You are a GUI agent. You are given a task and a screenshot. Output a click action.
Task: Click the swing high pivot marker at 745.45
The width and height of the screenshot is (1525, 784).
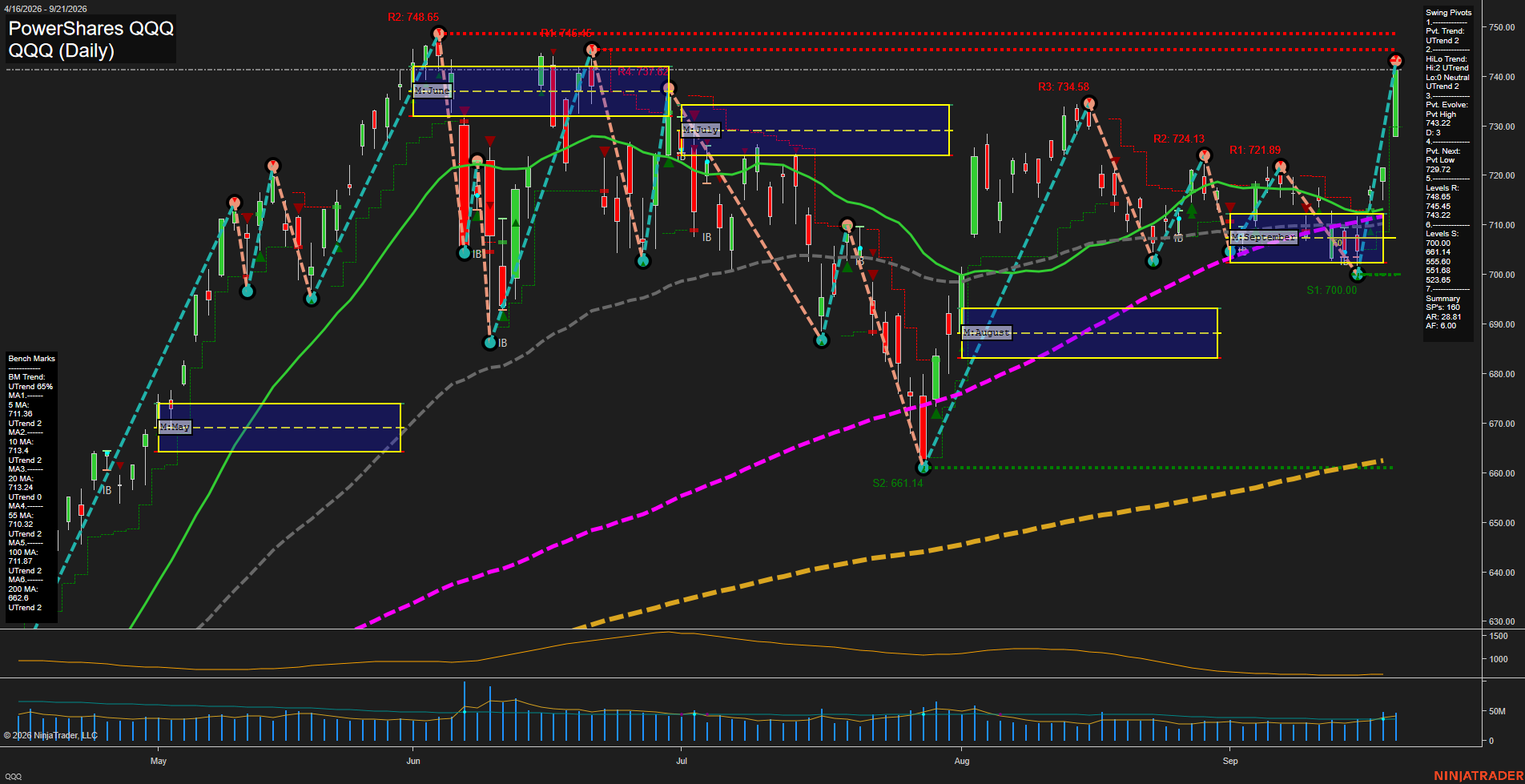592,50
